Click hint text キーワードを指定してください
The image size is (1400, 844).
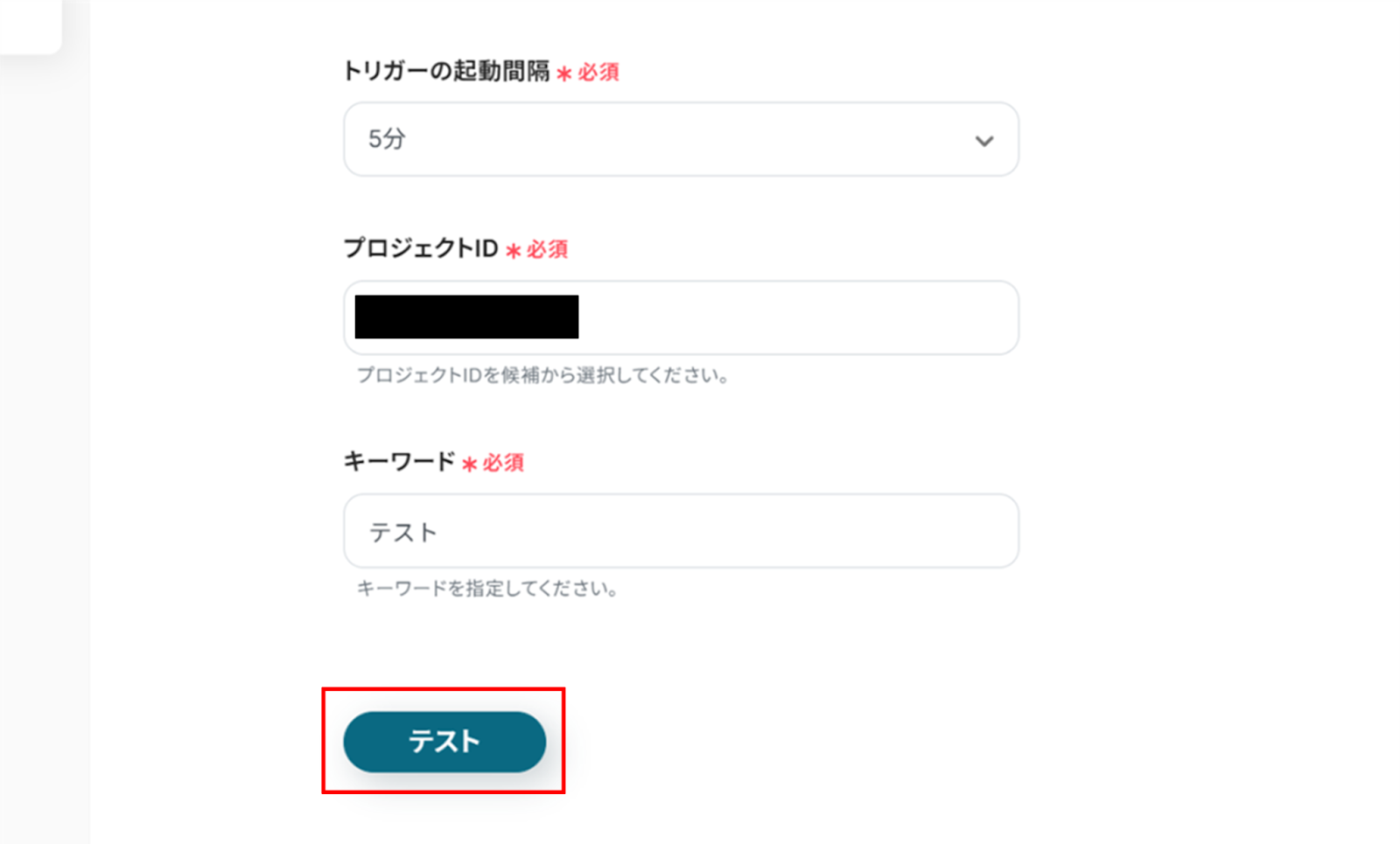[x=487, y=589]
